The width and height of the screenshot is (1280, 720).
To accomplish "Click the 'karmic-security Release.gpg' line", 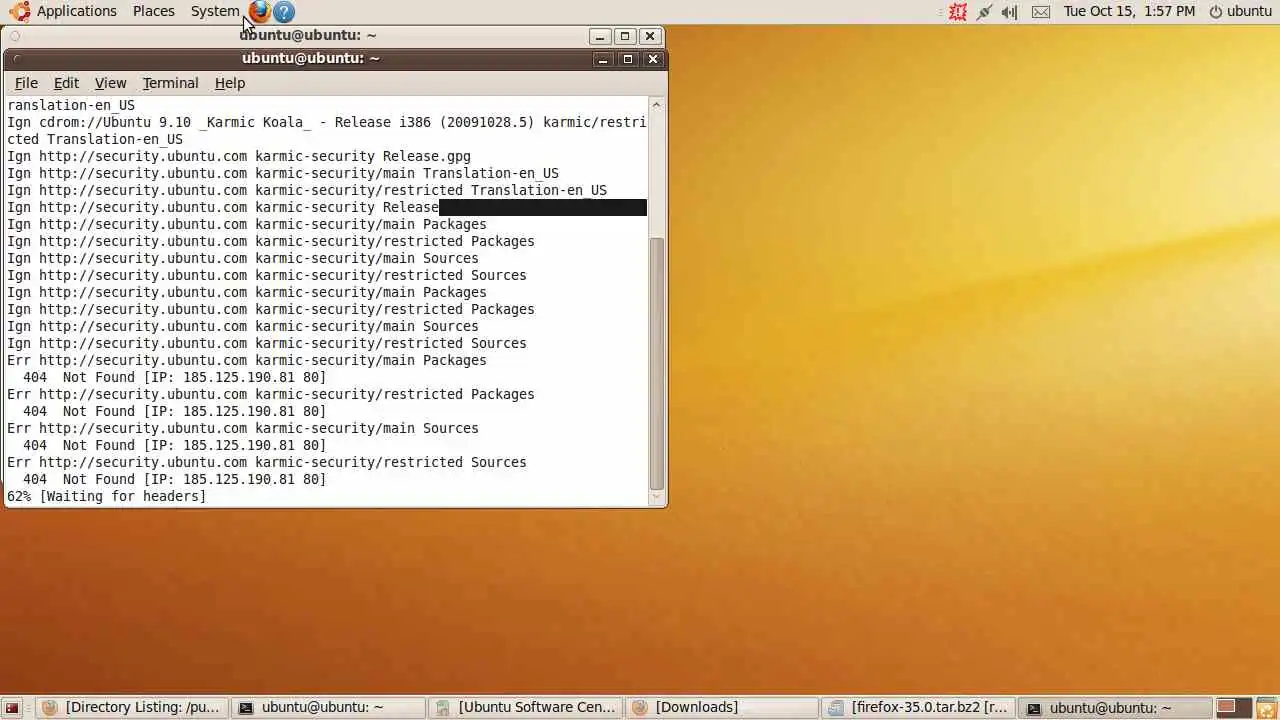I will click(239, 156).
